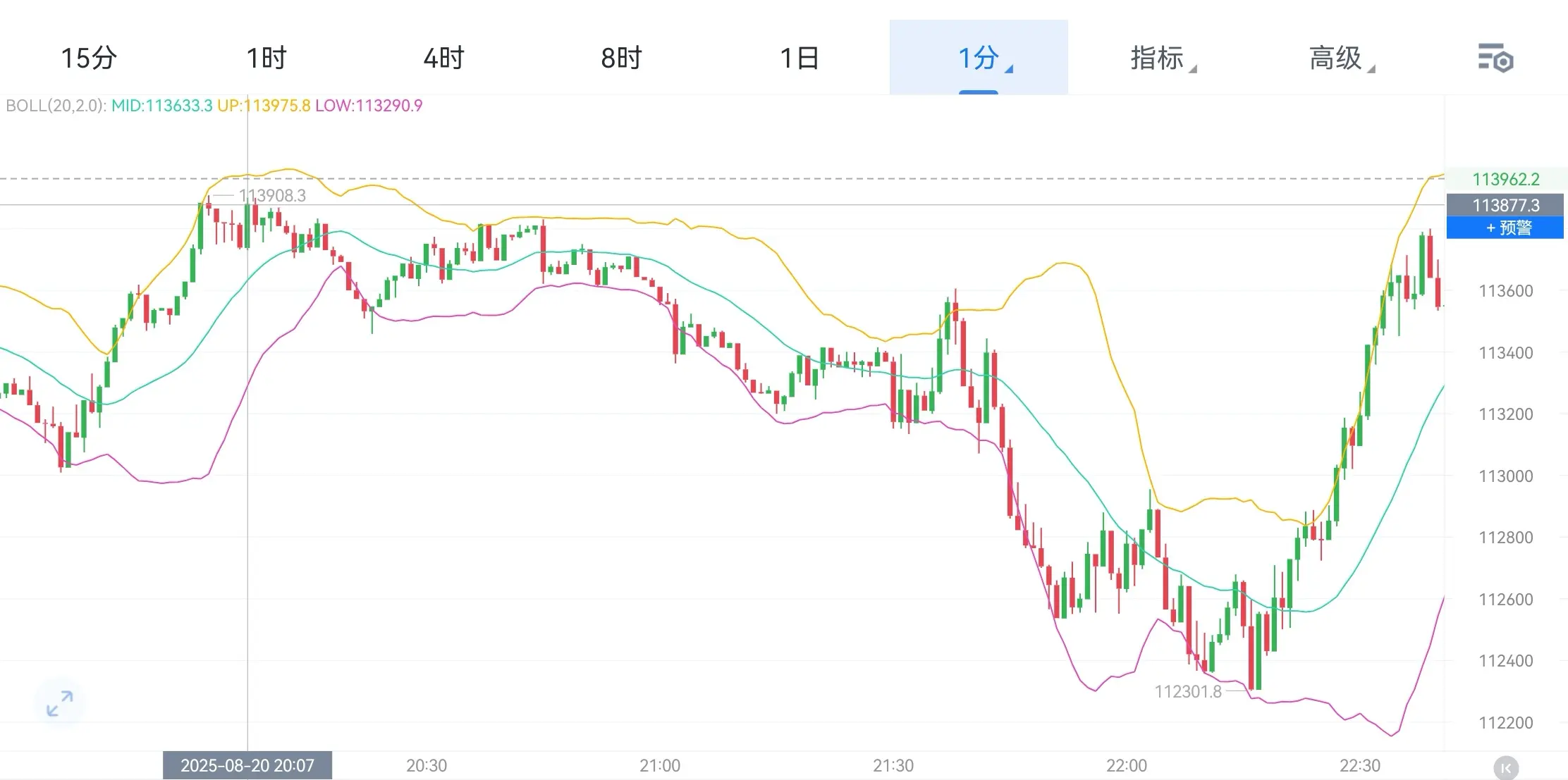
Task: Choose the 8时 timeframe
Action: coord(622,58)
